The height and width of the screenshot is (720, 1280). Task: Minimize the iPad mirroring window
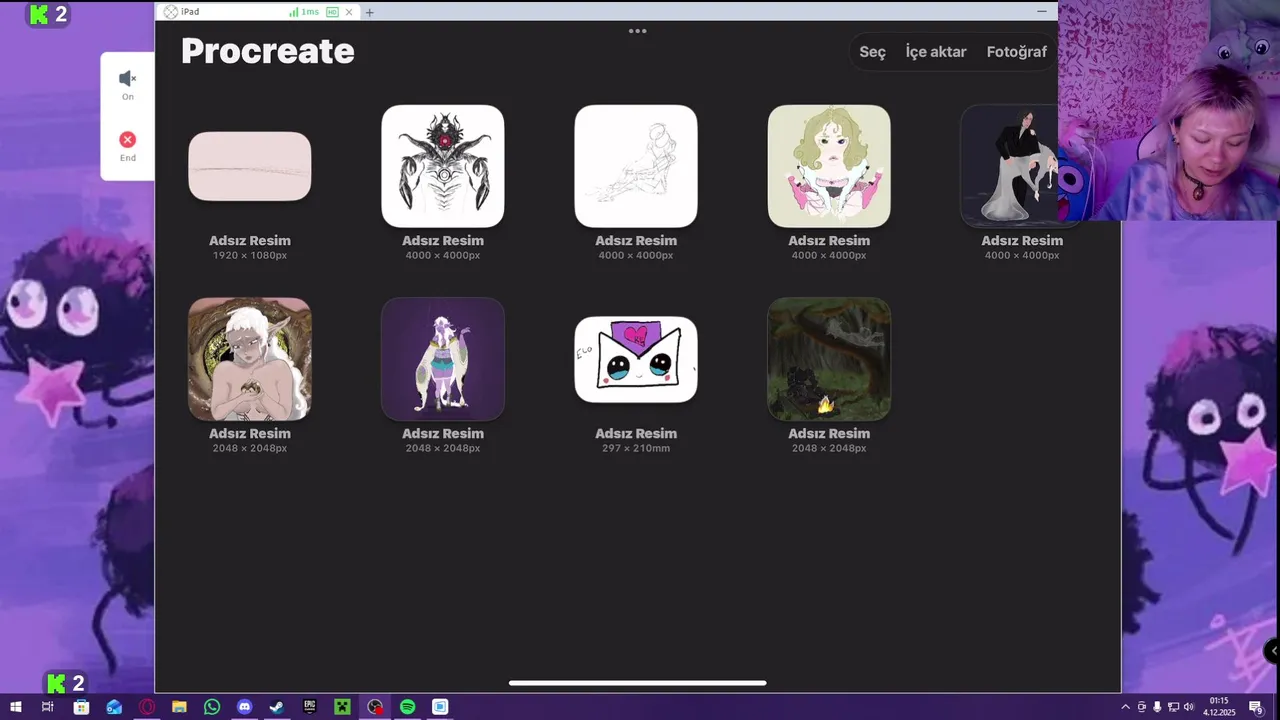pyautogui.click(x=1041, y=12)
